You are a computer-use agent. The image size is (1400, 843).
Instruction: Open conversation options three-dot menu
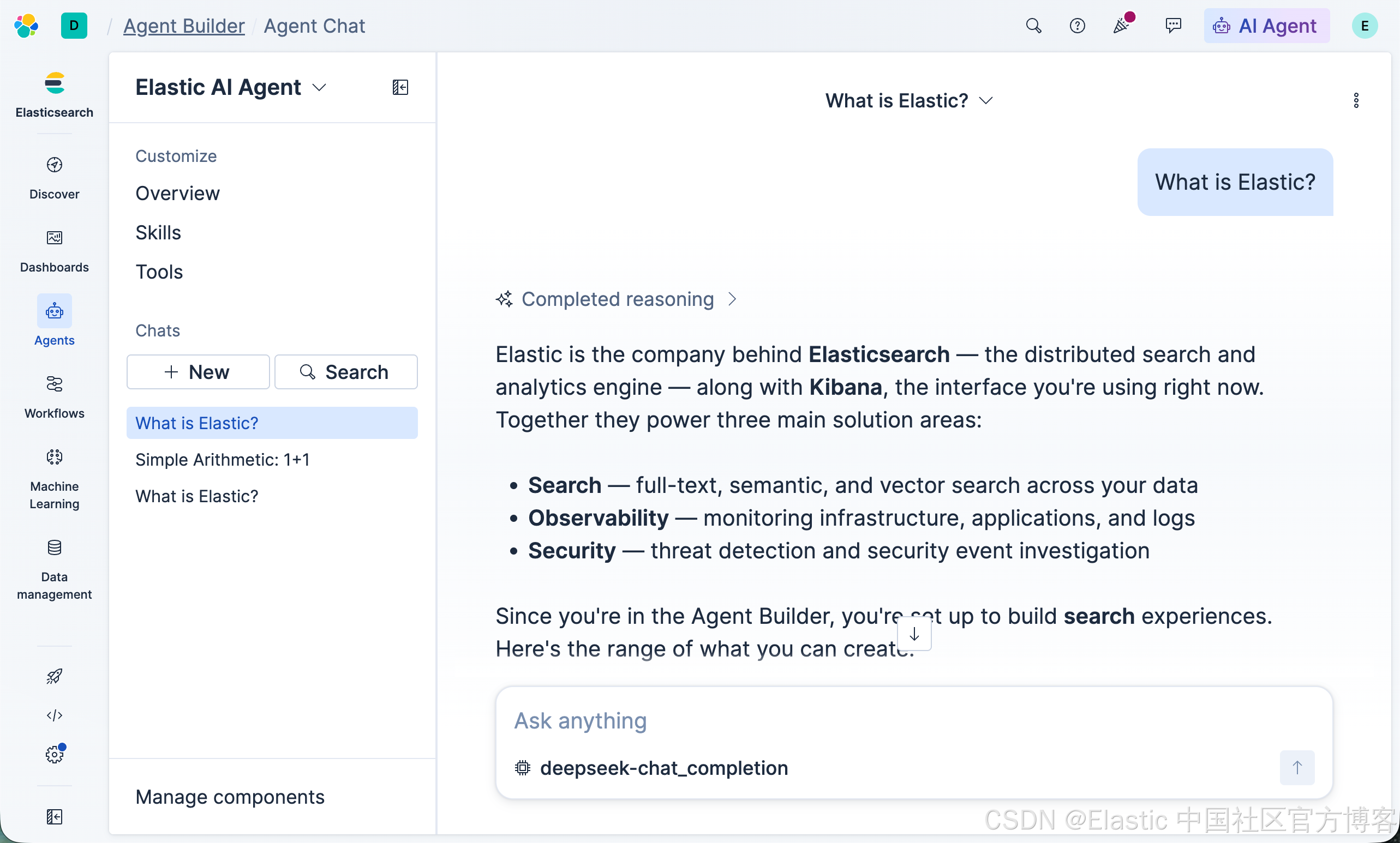[1356, 100]
